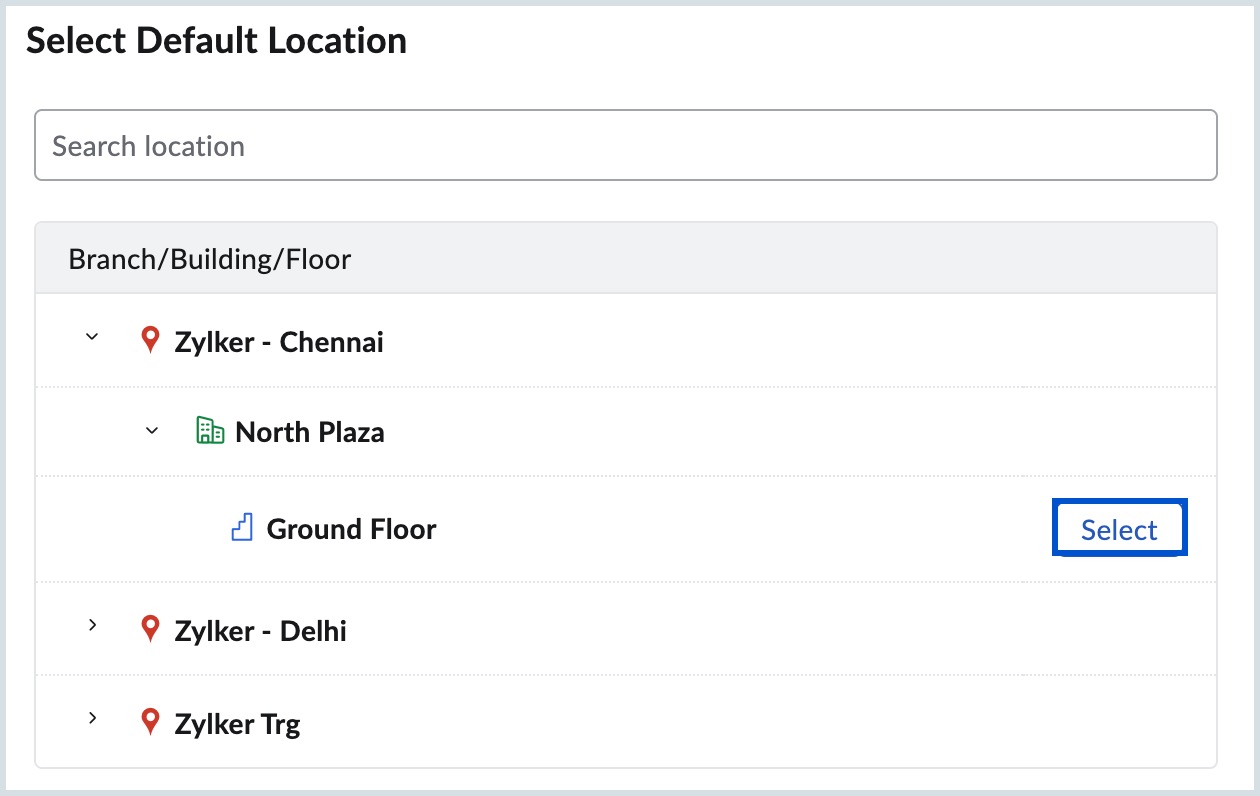The height and width of the screenshot is (796, 1260).
Task: Click the Branch/Building/Floor column header
Action: [209, 258]
